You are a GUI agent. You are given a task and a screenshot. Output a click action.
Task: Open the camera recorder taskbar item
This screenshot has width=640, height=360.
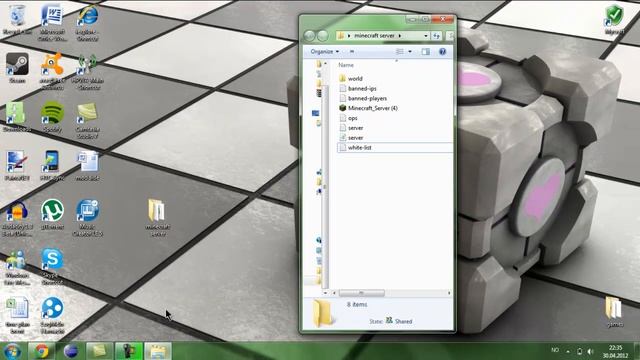[129, 351]
